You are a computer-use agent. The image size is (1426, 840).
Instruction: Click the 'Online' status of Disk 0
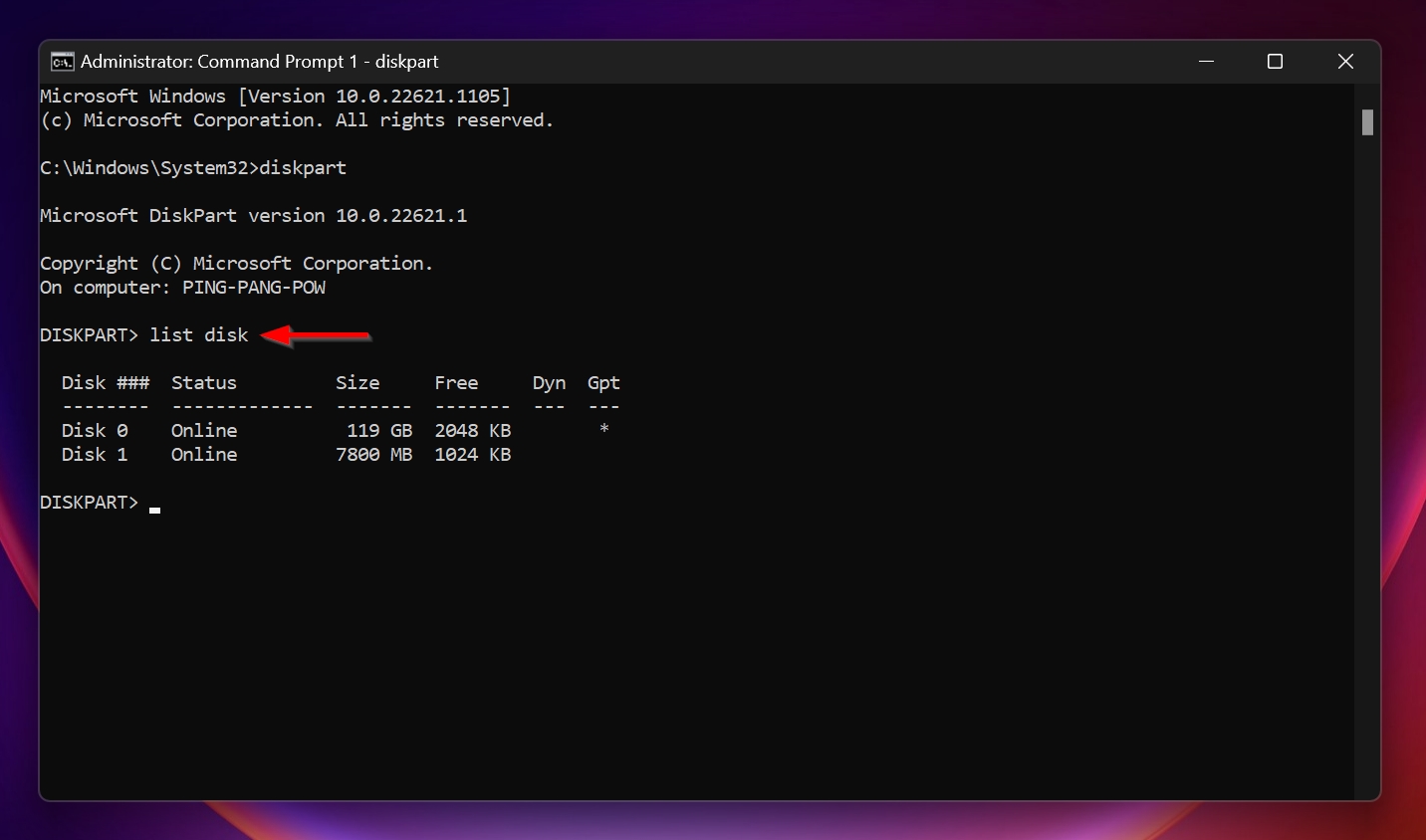click(204, 431)
